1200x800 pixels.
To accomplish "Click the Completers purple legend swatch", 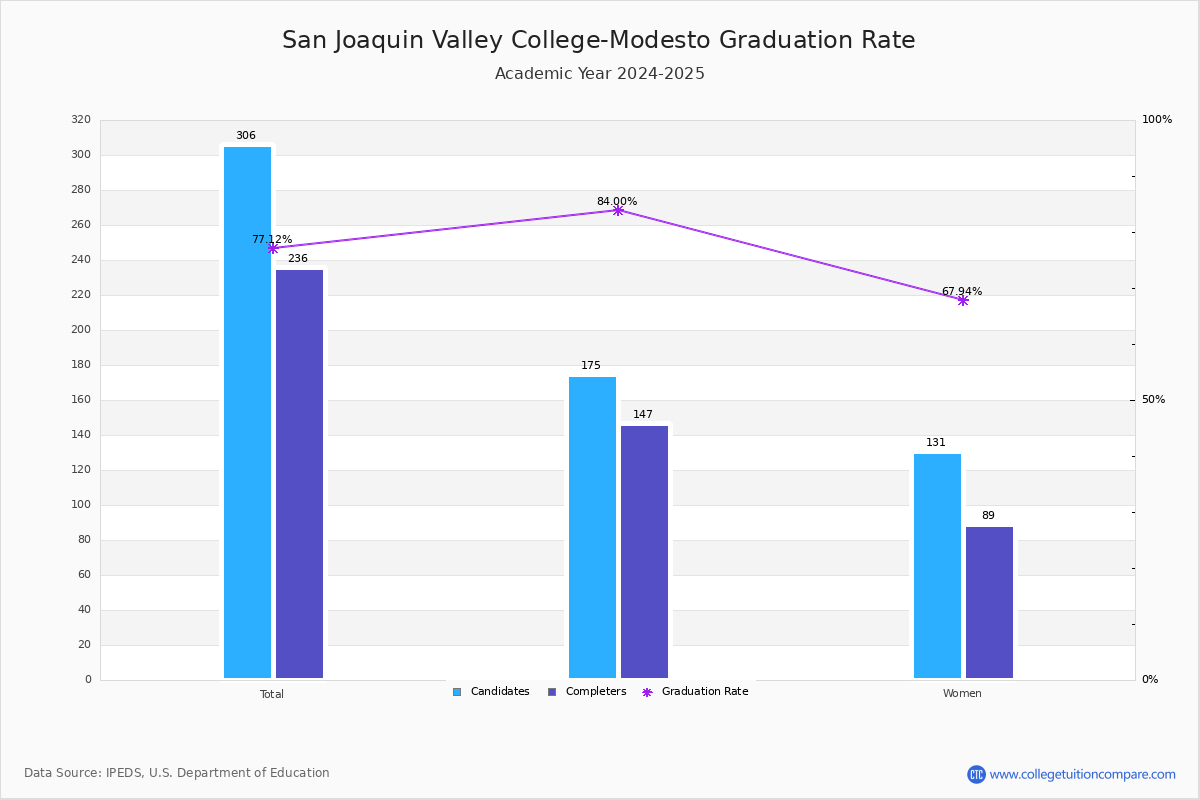I will (552, 692).
